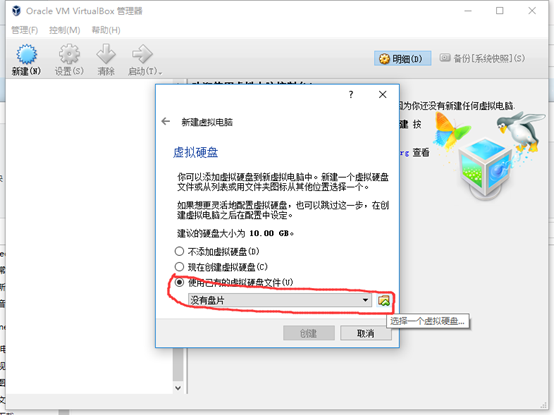554x415 pixels.
Task: Click the 创建 (Create) button
Action: pyautogui.click(x=309, y=333)
